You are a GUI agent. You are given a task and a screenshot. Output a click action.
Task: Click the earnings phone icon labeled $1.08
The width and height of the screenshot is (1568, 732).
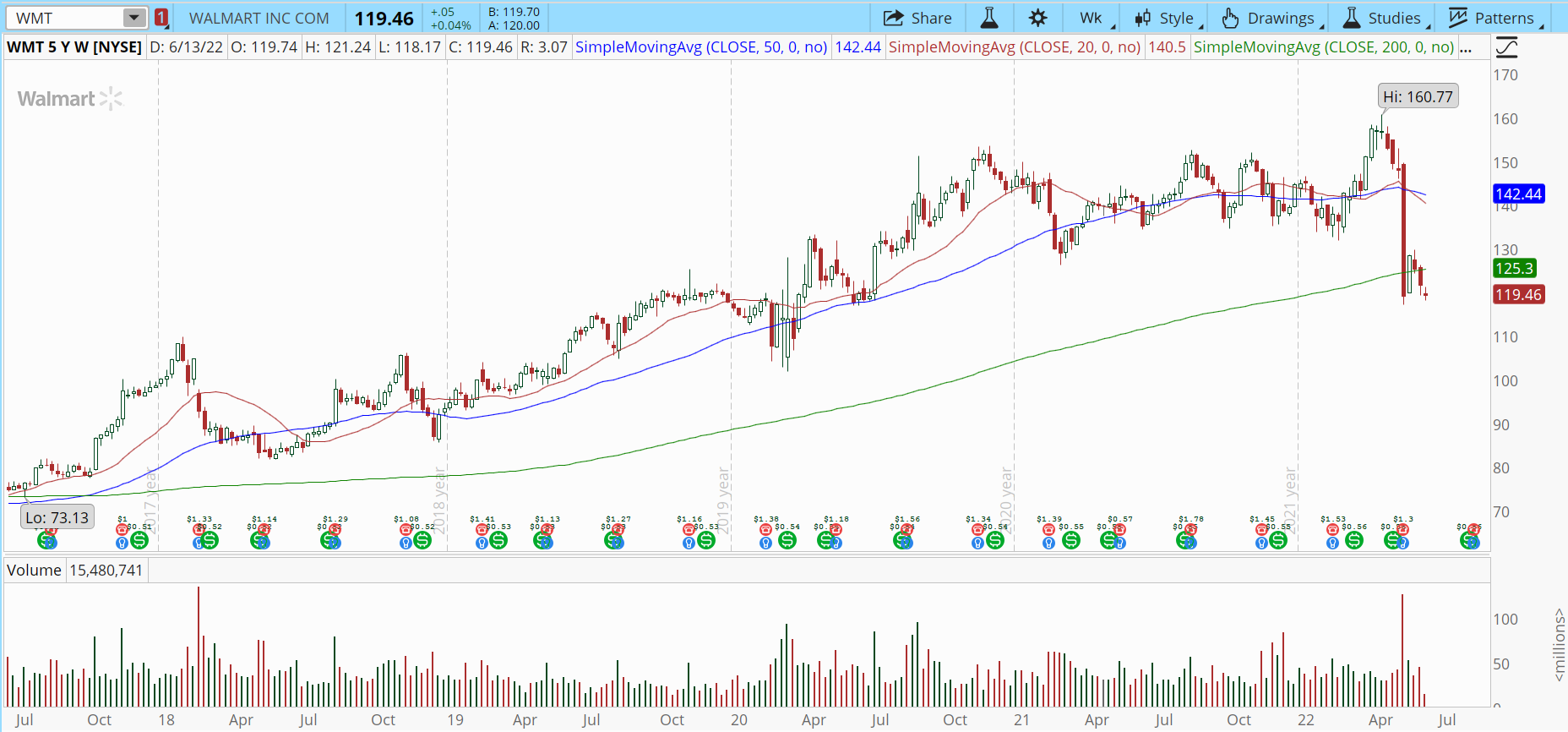(x=407, y=529)
